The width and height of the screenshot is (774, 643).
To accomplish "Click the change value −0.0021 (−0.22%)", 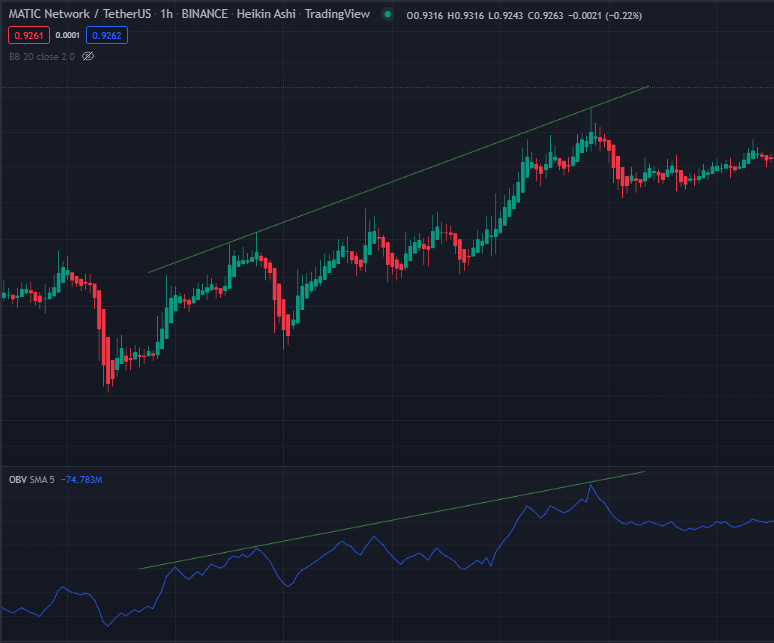I will coord(605,16).
